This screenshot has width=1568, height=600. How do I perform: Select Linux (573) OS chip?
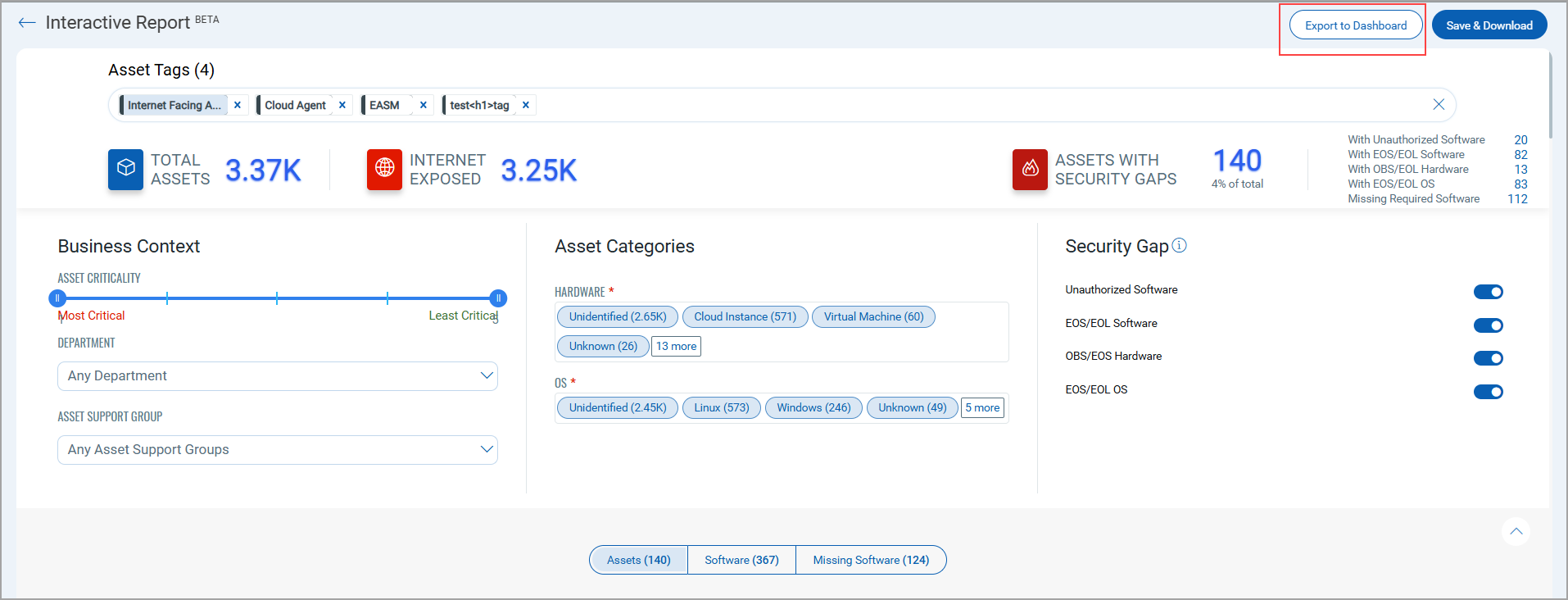tap(722, 407)
